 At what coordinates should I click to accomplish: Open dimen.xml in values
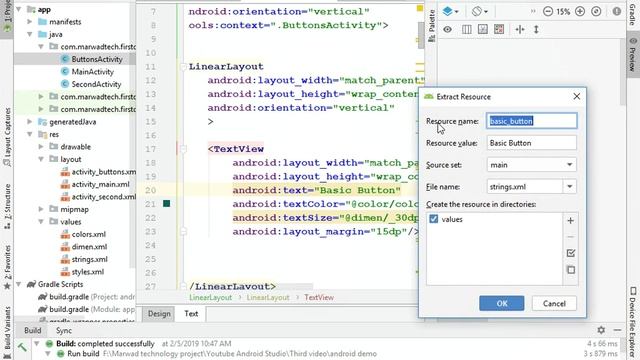89,247
